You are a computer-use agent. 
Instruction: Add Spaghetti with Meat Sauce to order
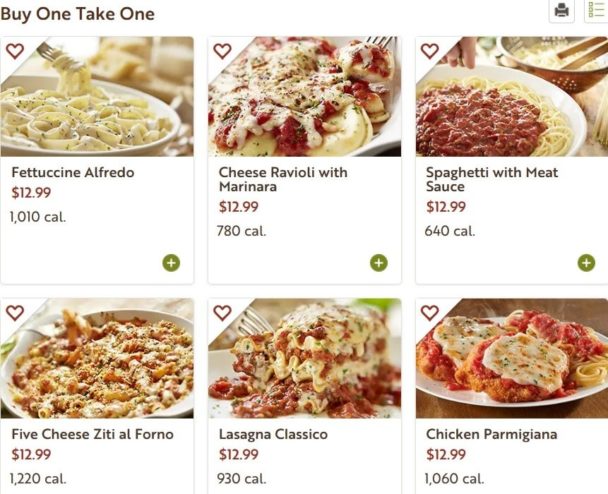586,263
